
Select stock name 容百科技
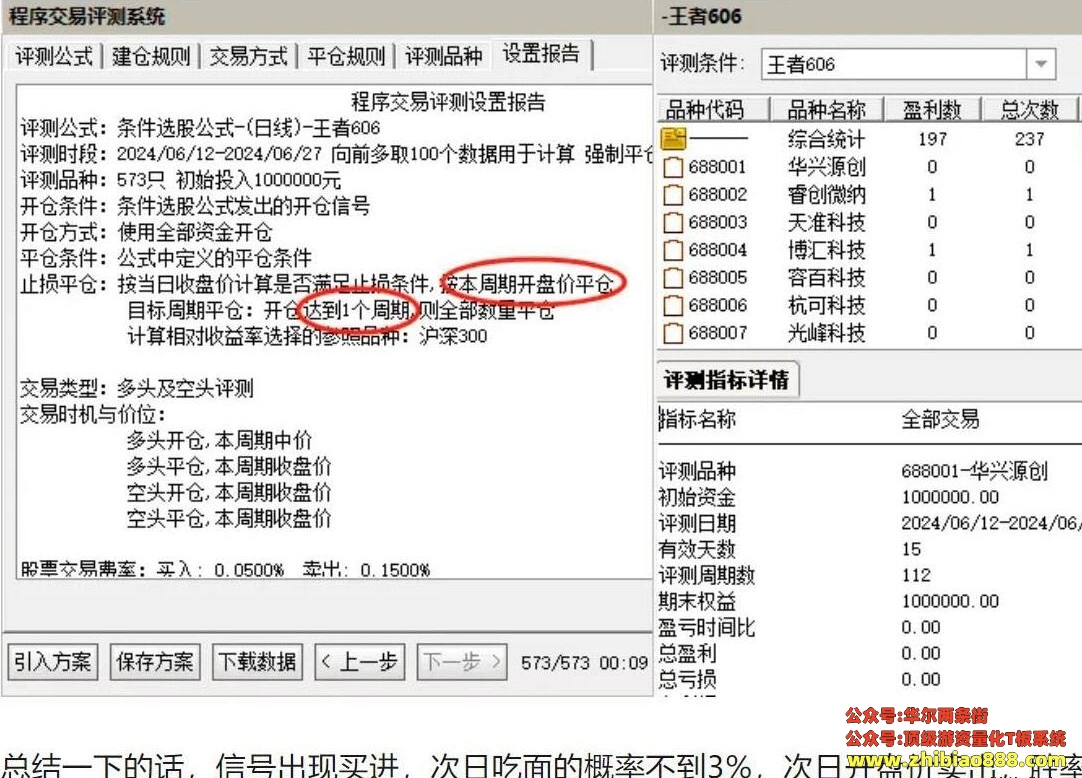[x=826, y=277]
